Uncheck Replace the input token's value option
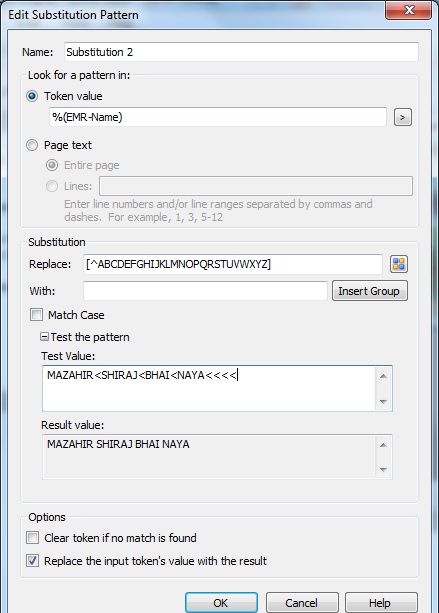439x613 pixels. (x=32, y=561)
